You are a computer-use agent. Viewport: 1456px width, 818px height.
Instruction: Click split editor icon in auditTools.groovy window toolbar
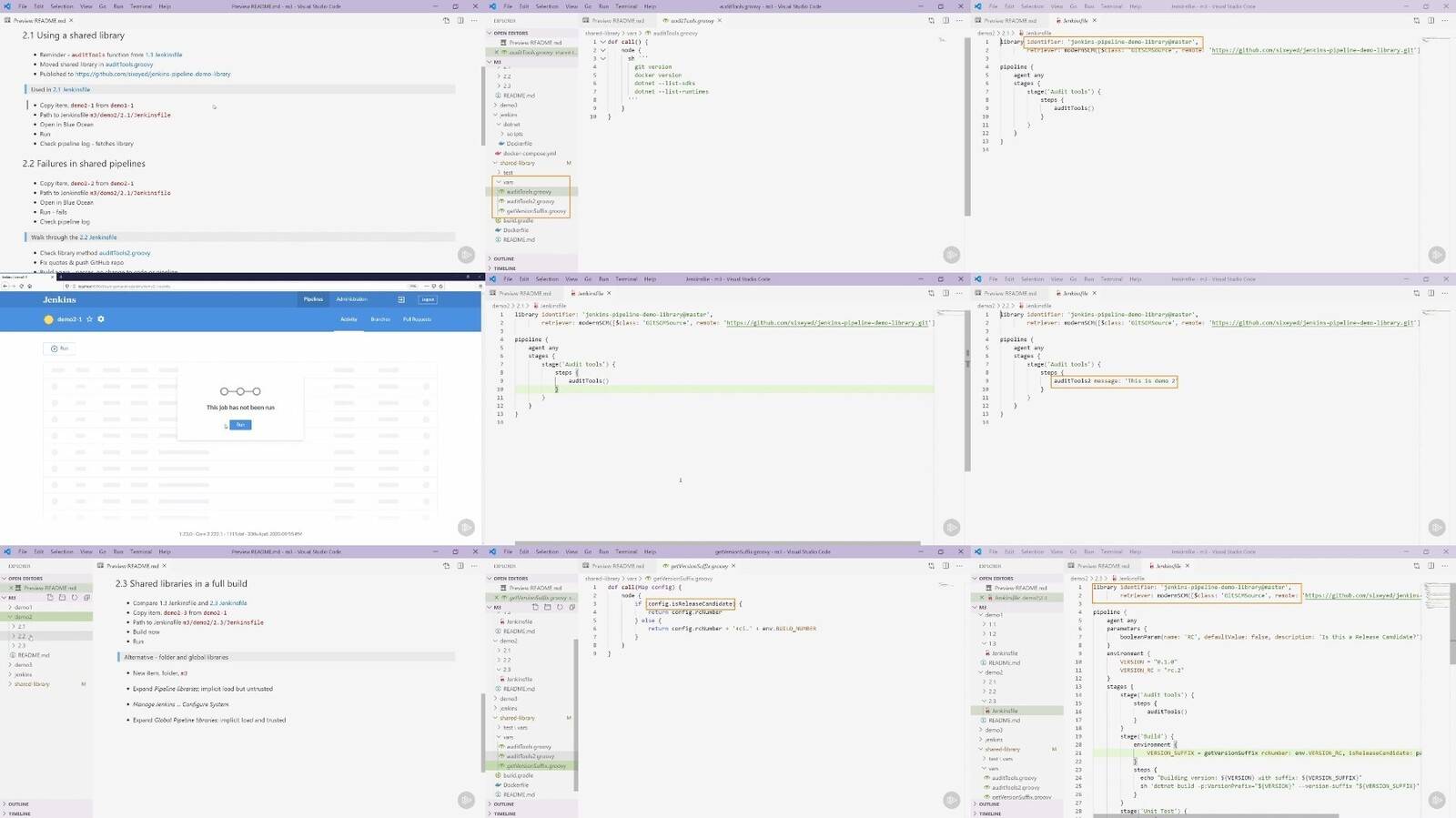pyautogui.click(x=945, y=20)
